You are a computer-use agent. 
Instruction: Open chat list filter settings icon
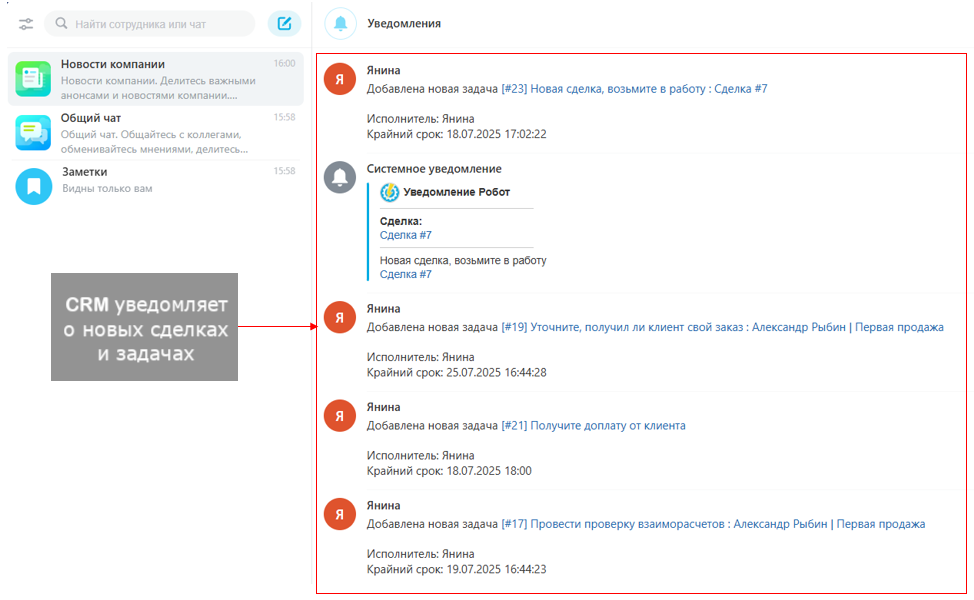point(26,23)
